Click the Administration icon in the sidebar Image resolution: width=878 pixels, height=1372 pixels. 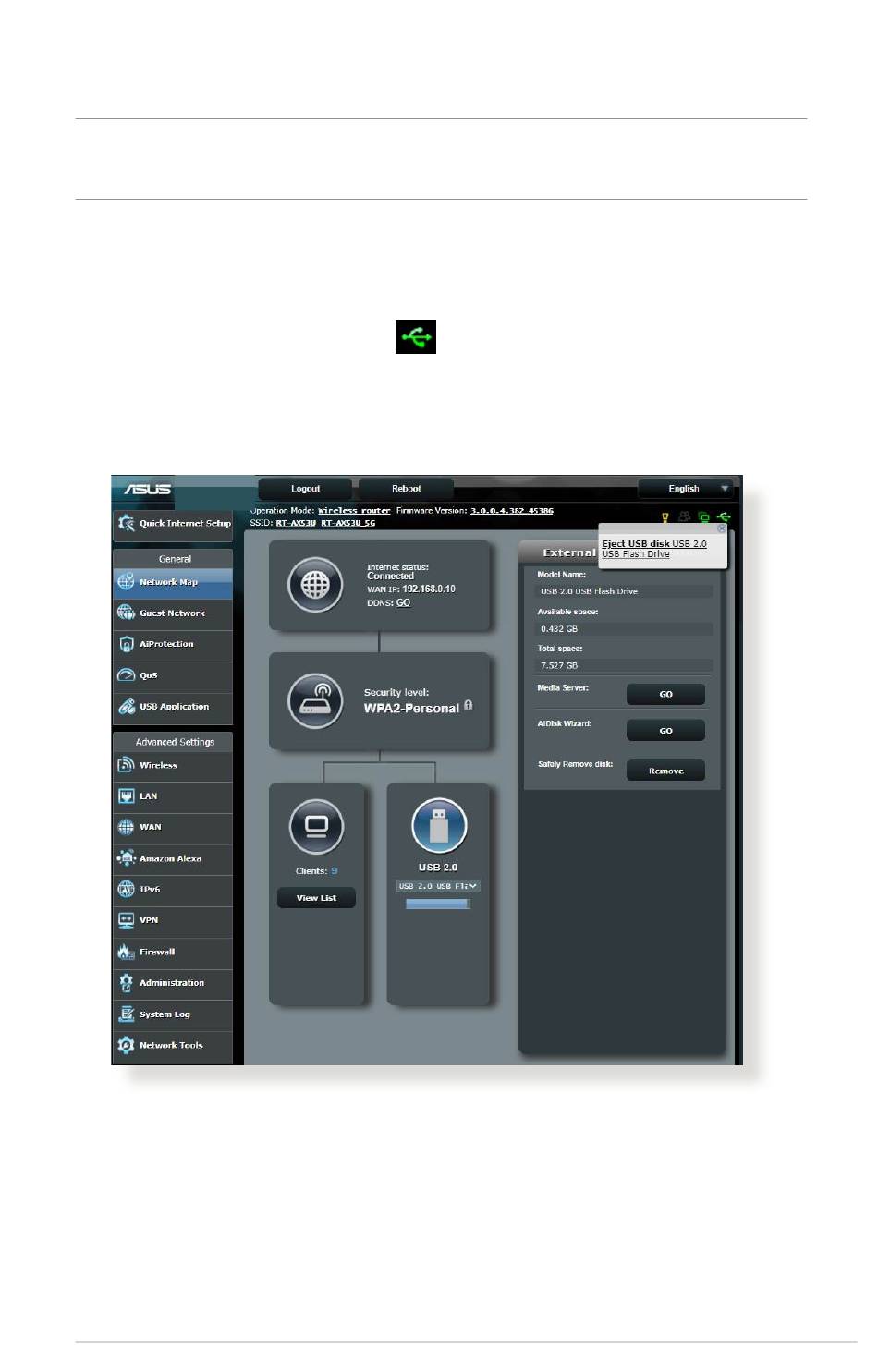point(127,983)
